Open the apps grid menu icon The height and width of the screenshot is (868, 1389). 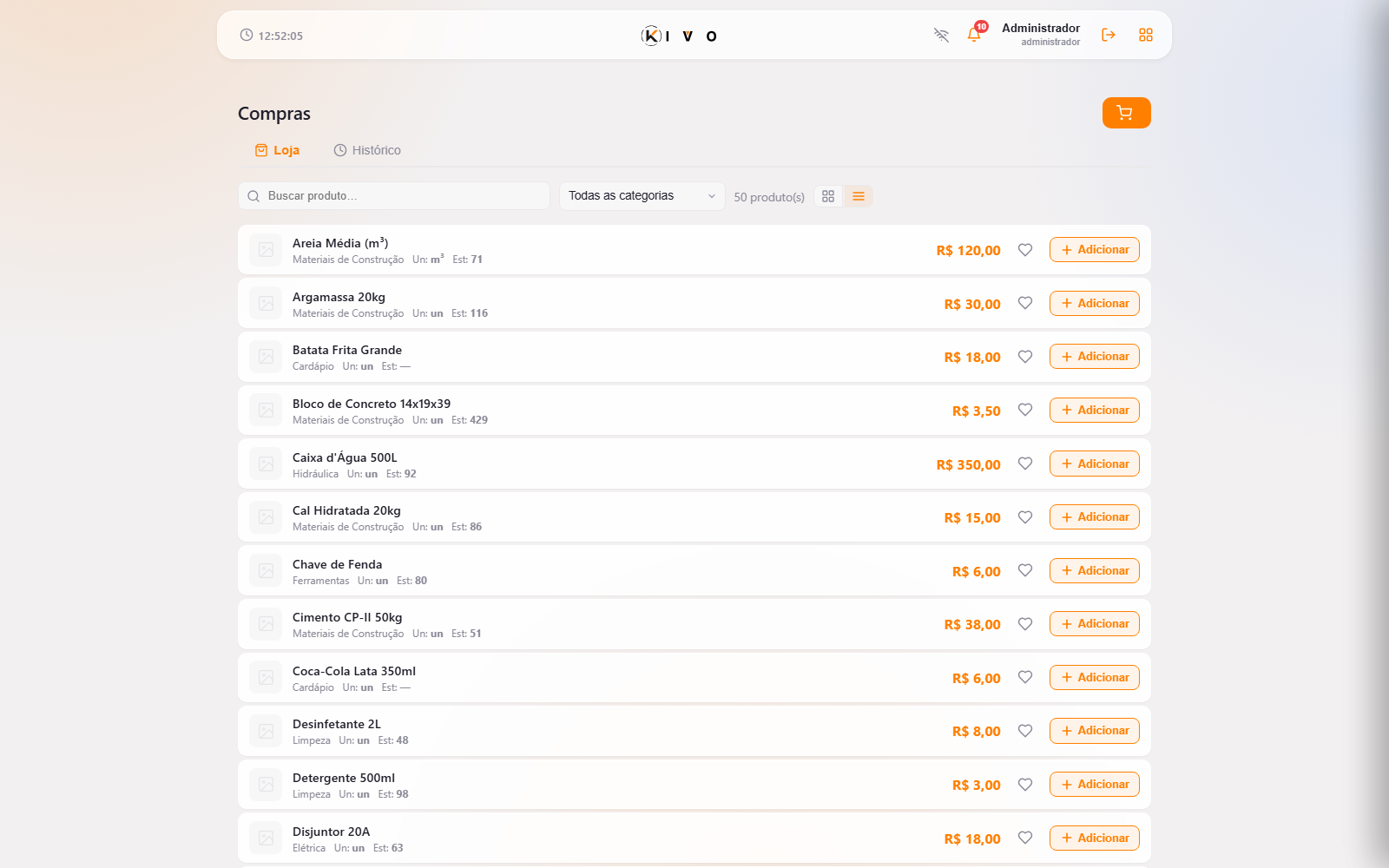[1146, 35]
